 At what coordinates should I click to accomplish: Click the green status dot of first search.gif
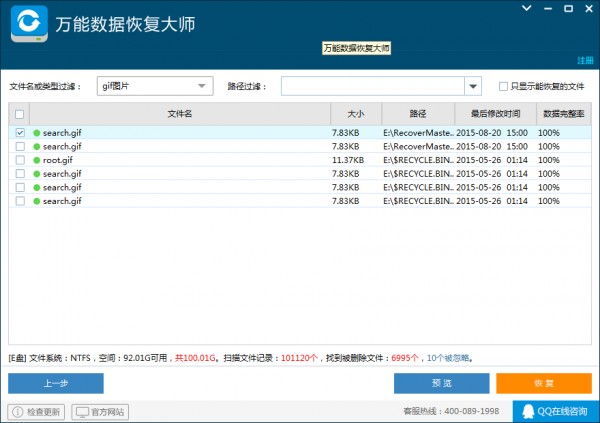[37, 133]
